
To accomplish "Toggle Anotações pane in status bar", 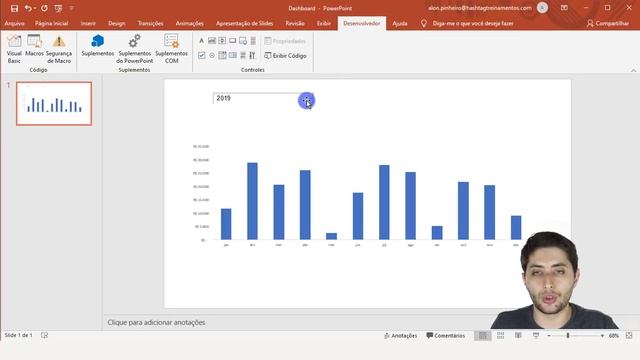I will point(400,336).
